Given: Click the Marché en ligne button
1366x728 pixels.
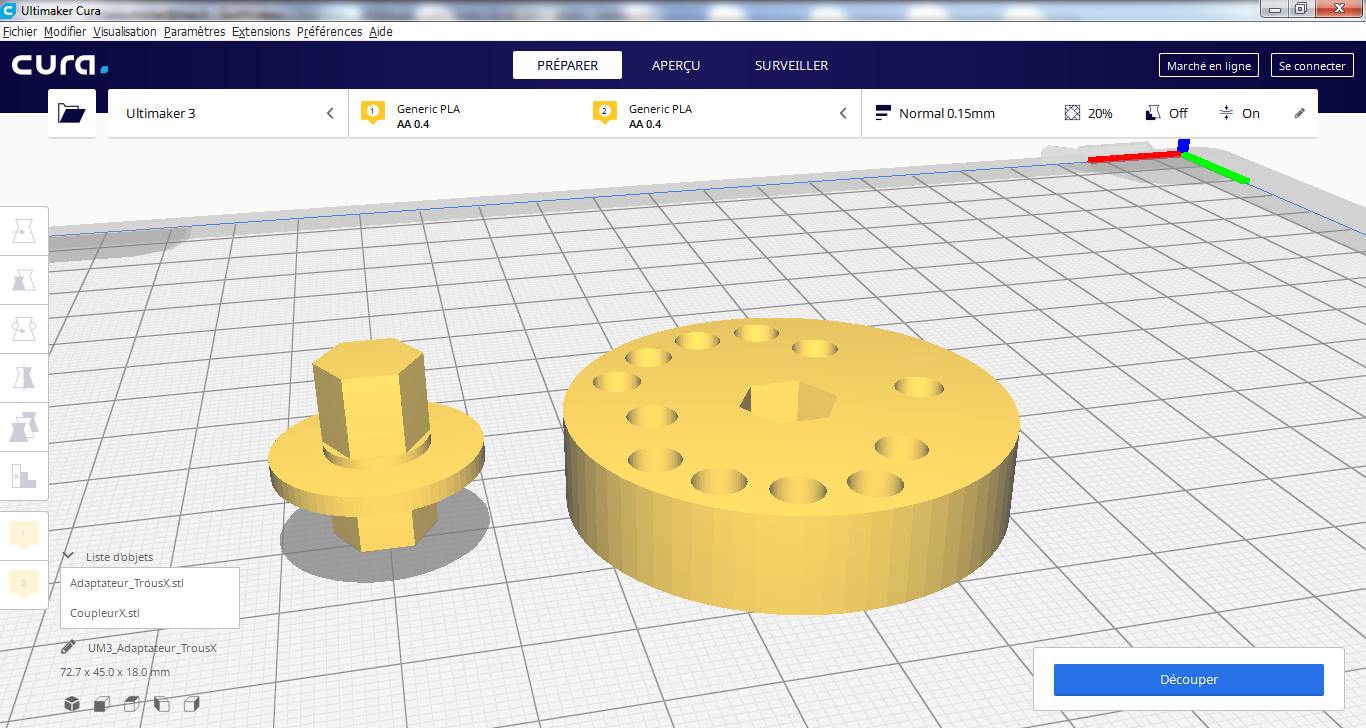Looking at the screenshot, I should [1209, 66].
